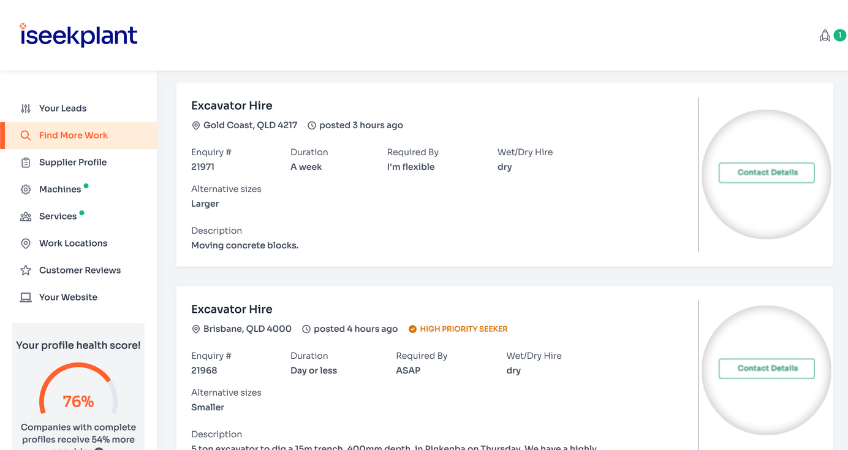
Task: Show Contact Details for enquiry 21971
Action: pyautogui.click(x=767, y=173)
